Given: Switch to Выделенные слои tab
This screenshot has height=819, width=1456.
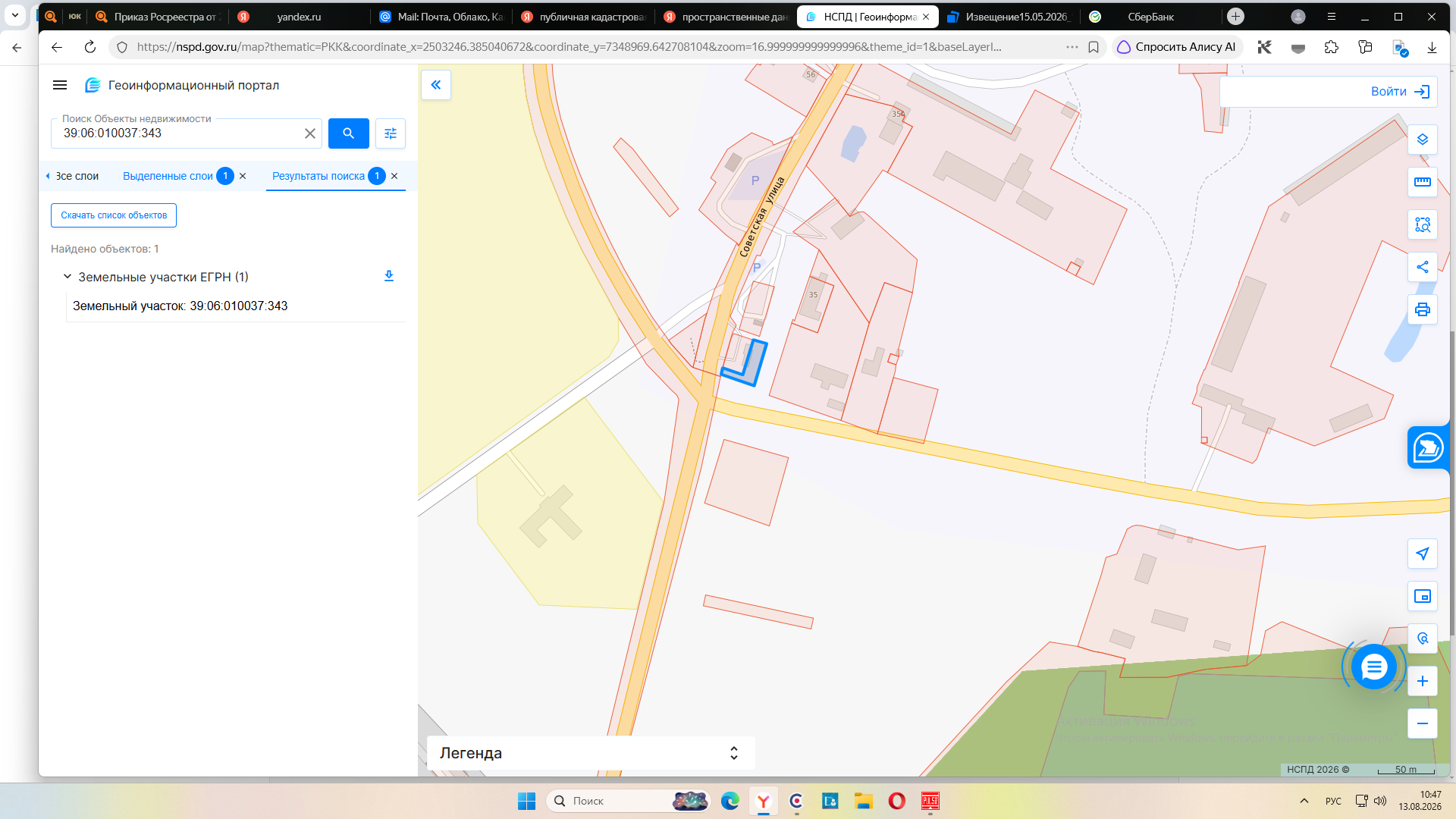Looking at the screenshot, I should tap(168, 176).
